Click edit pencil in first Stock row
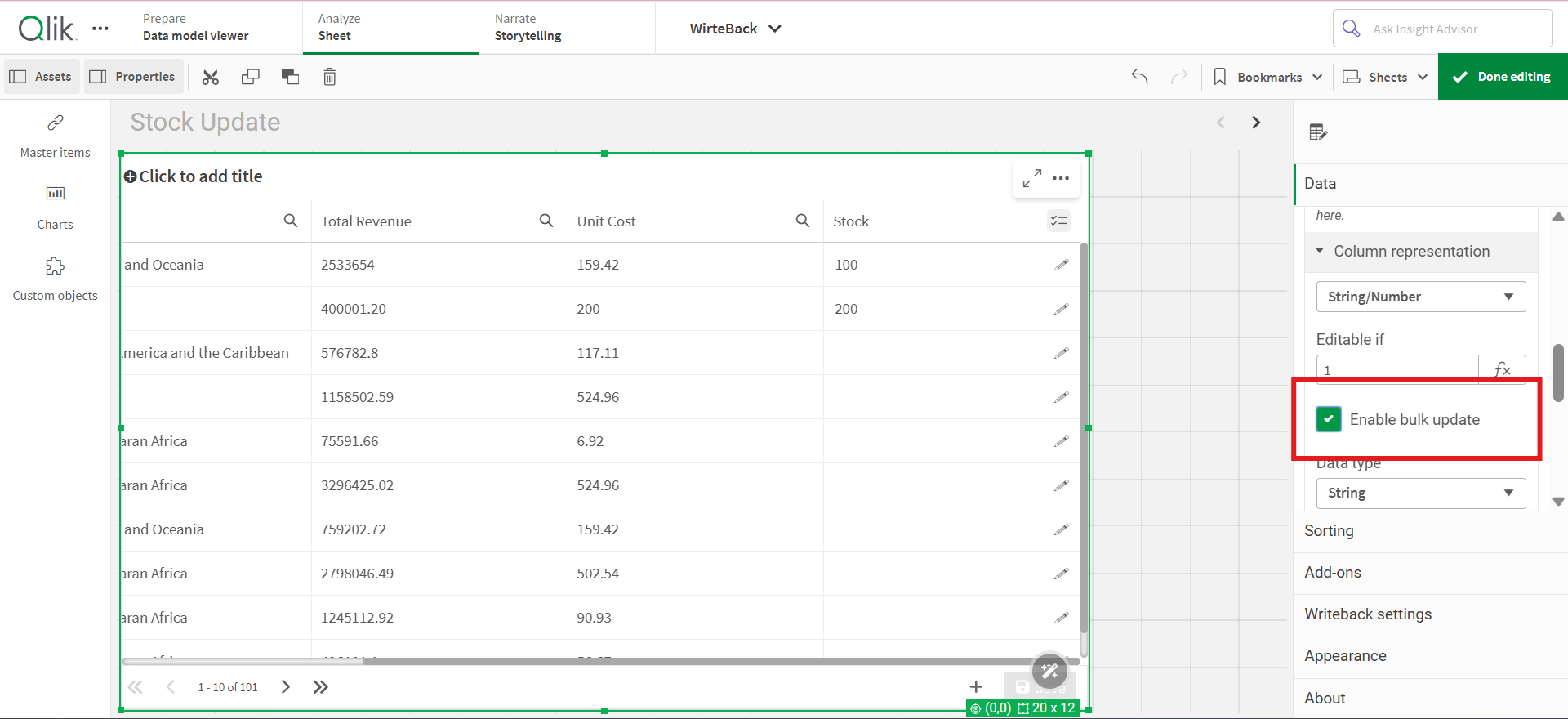Viewport: 1568px width, 719px height. (1061, 265)
